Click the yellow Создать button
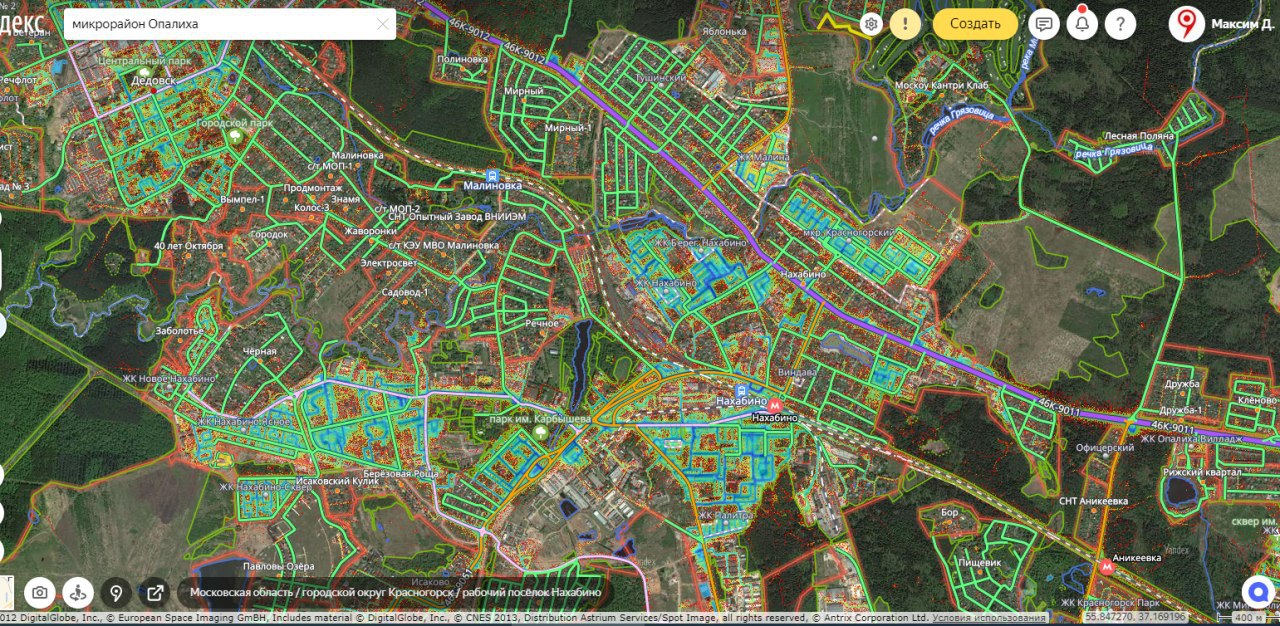Viewport: 1280px width, 626px height. coord(975,24)
